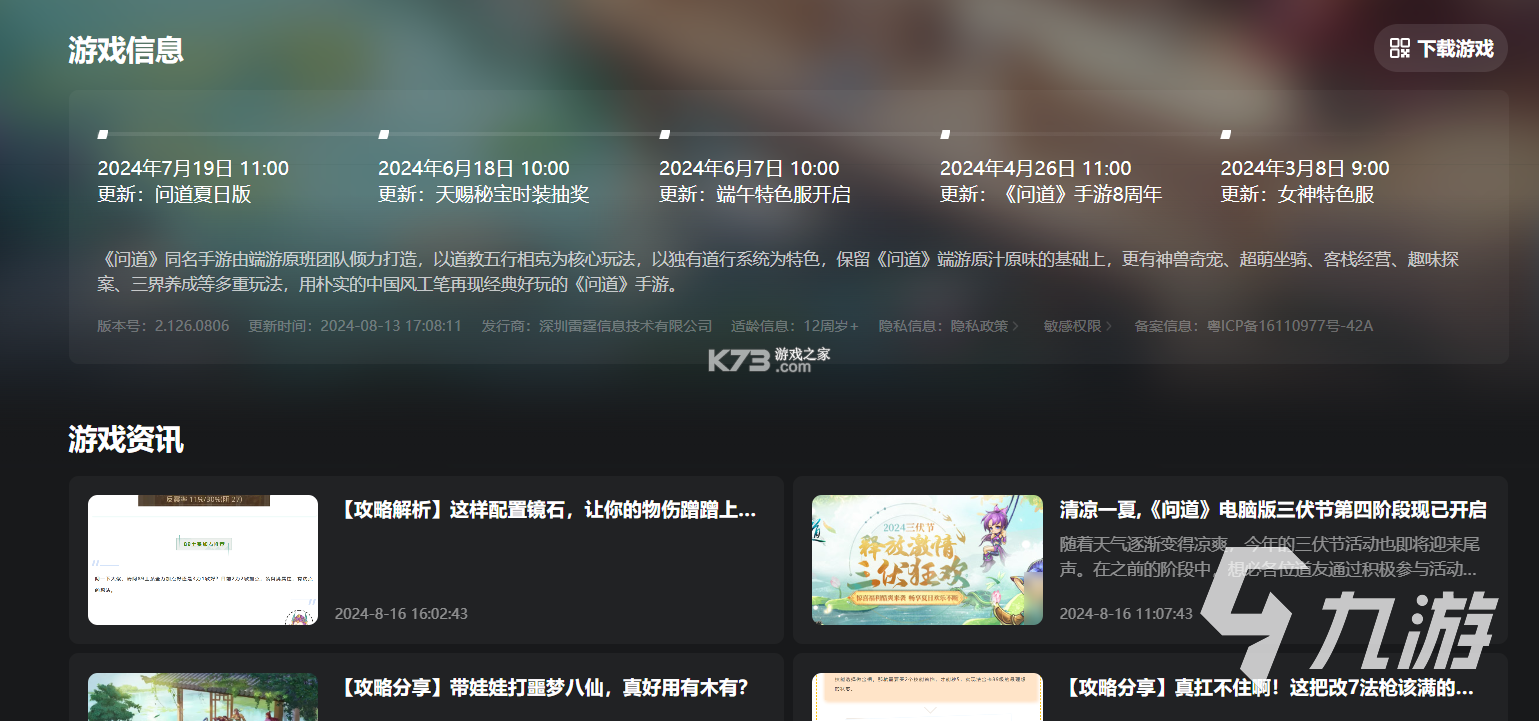Open the 三伏狂欢 article thumbnail
This screenshot has width=1539, height=721.
coord(927,560)
